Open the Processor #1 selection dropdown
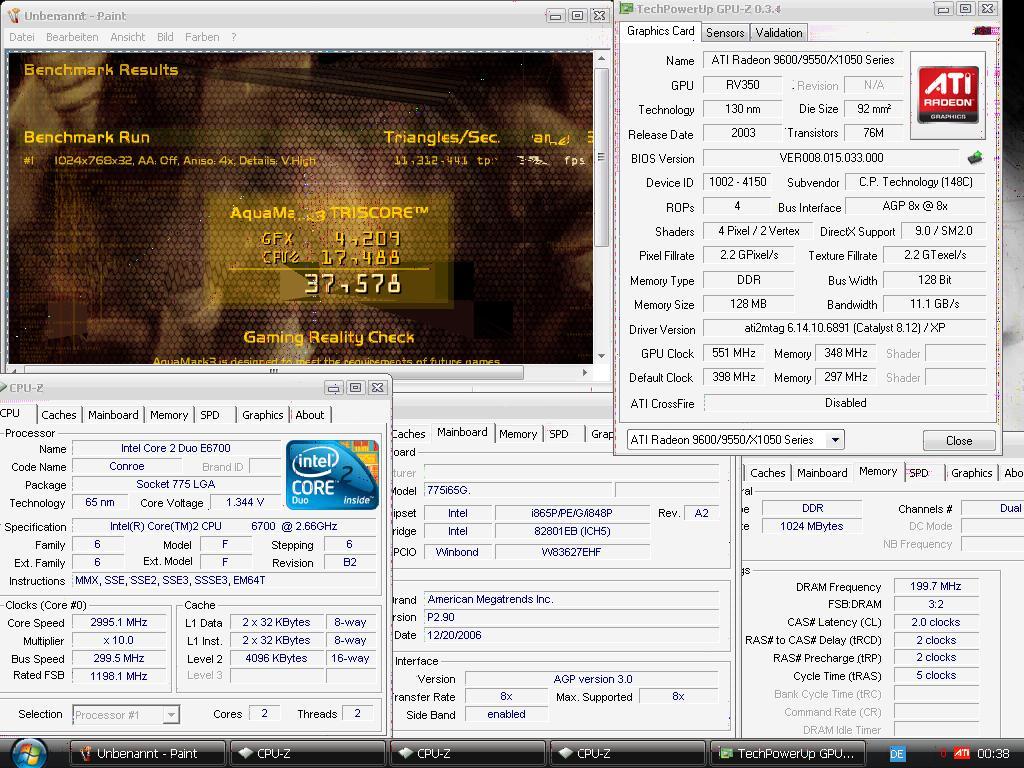This screenshot has width=1024, height=768. tap(171, 714)
